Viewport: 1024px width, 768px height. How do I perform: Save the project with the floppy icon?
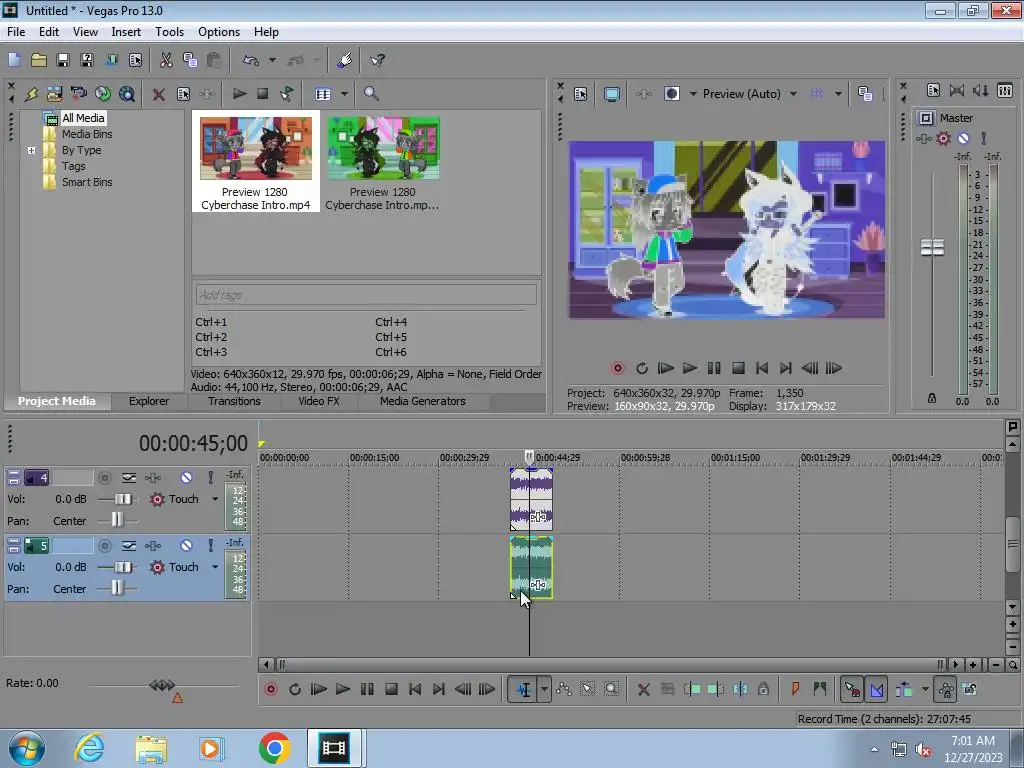63,60
